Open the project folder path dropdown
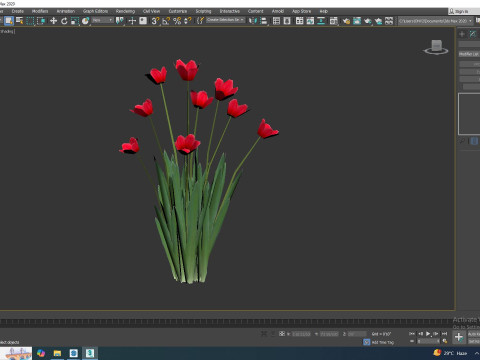The image size is (480, 360). (436, 21)
